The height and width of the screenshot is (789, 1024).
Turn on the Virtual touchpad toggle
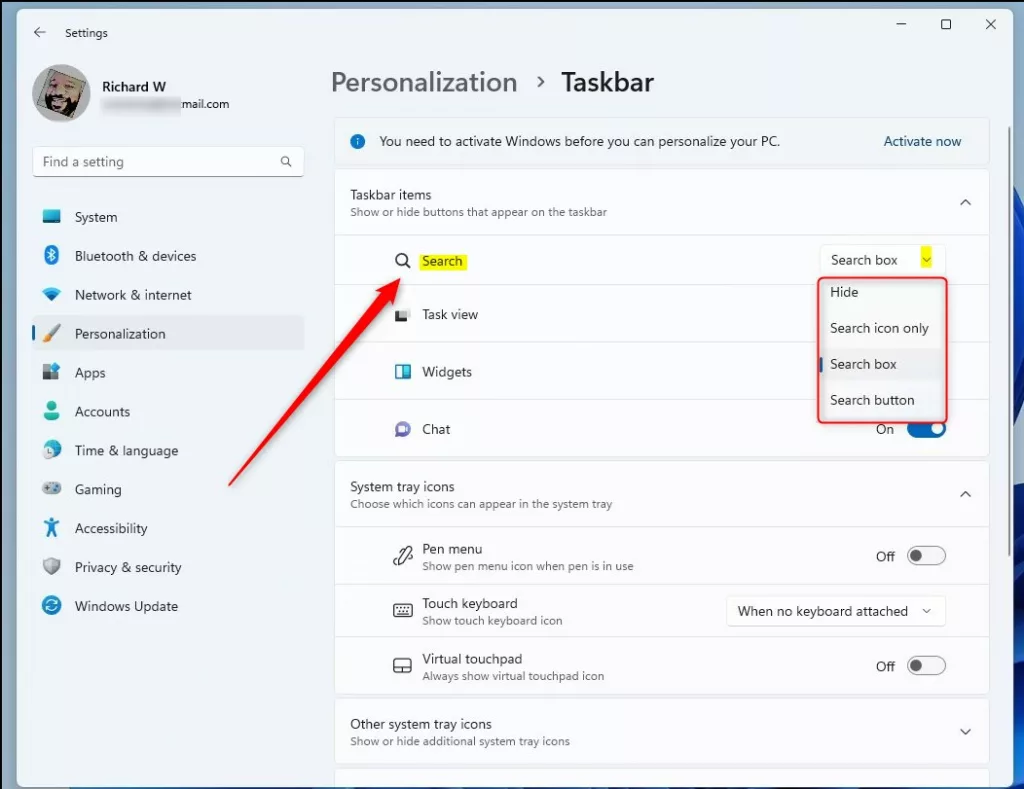(926, 665)
